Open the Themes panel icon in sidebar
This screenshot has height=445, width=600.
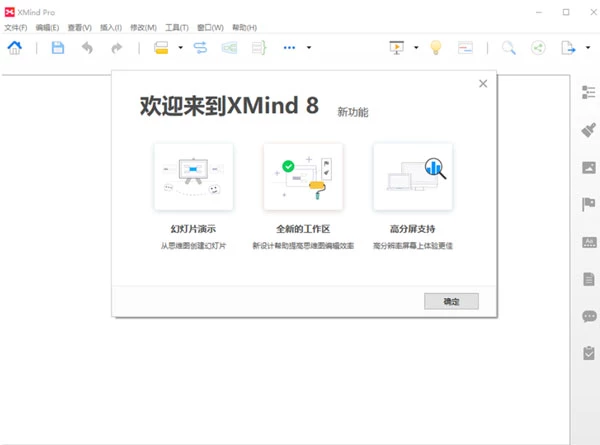[x=589, y=242]
